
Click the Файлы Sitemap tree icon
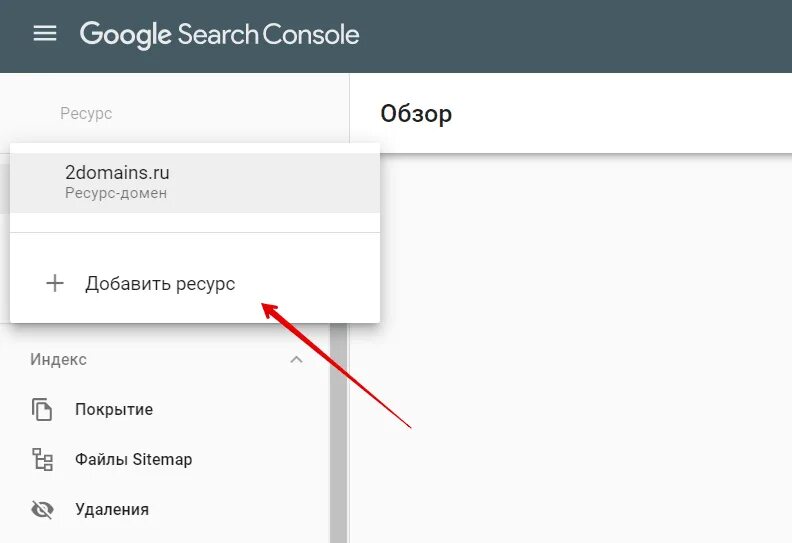click(x=42, y=459)
